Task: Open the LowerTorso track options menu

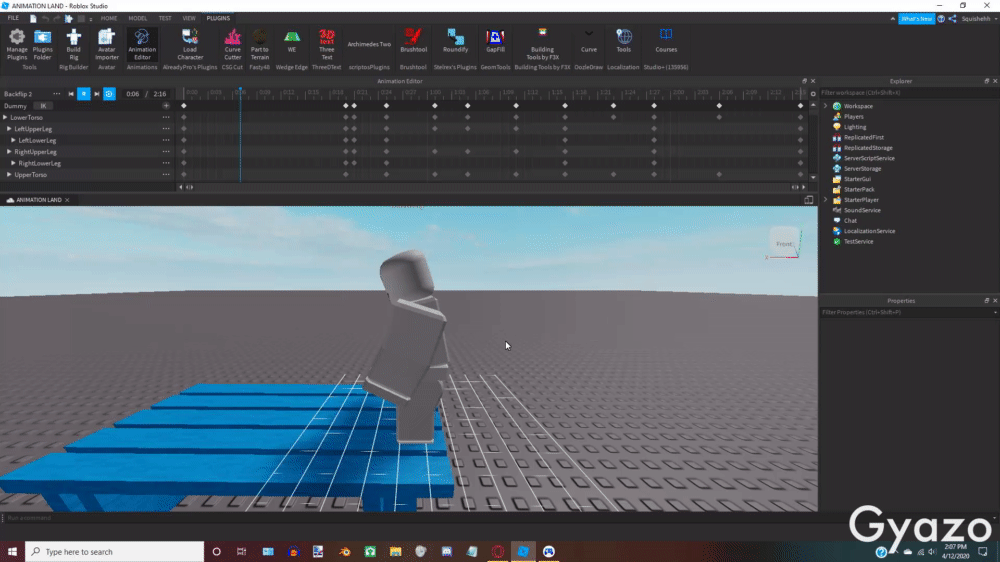Action: pos(166,117)
